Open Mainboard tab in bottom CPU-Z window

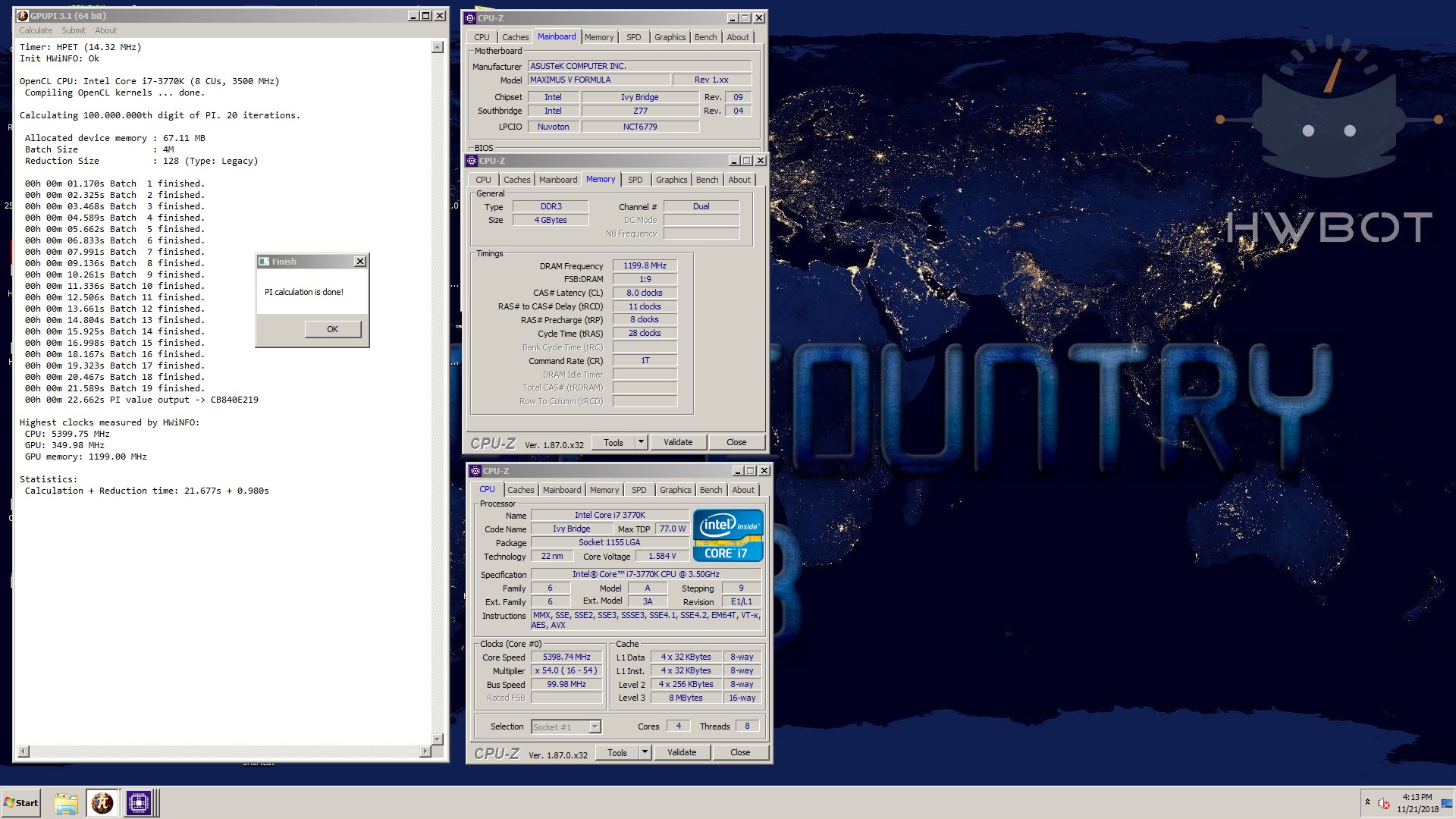(562, 490)
